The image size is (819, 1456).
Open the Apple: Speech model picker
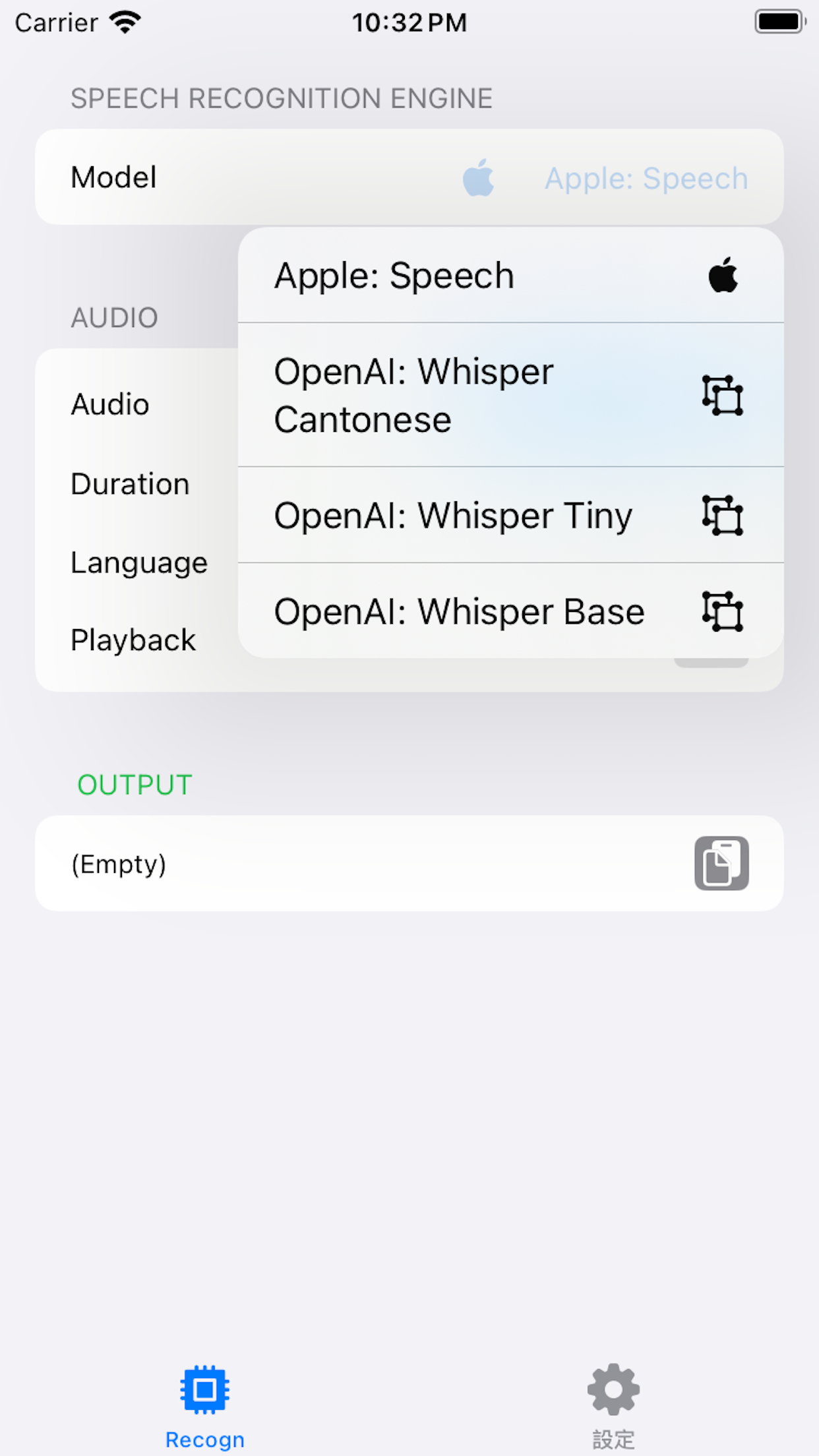(646, 178)
